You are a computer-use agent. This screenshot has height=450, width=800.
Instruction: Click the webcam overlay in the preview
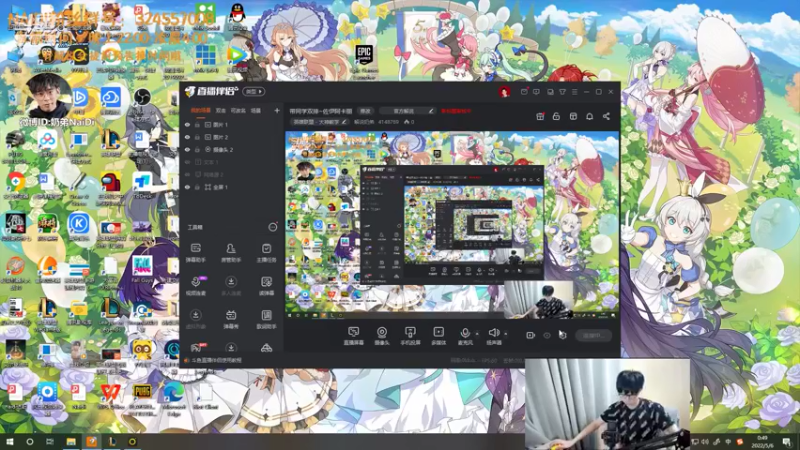(x=538, y=299)
